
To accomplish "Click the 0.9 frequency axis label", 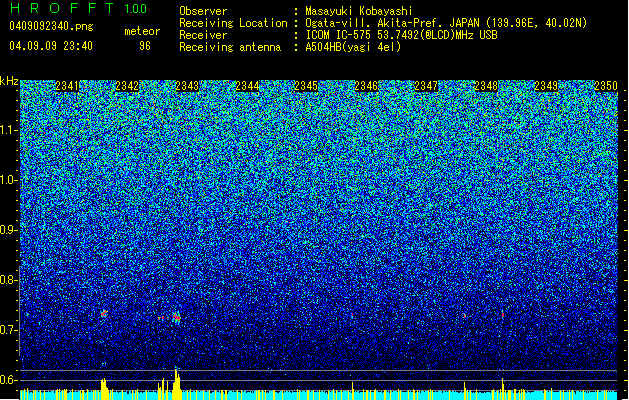I will tap(9, 230).
